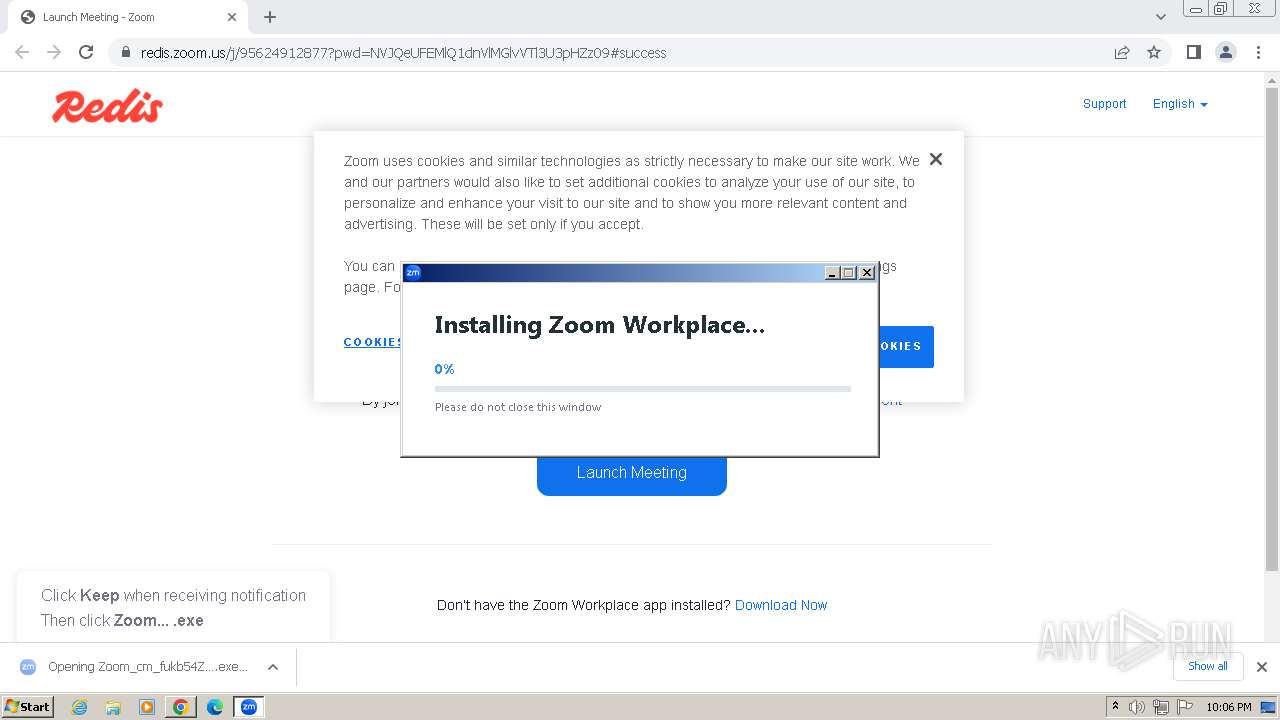The image size is (1280, 720).
Task: Open Microsoft Edge from taskbar
Action: 215,707
